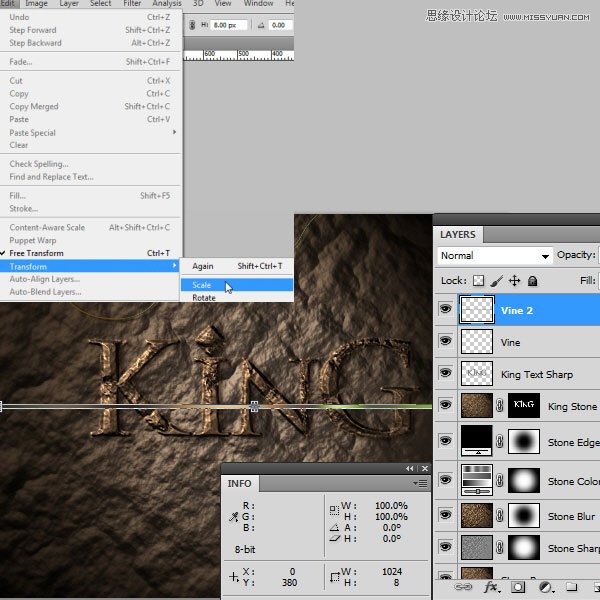The height and width of the screenshot is (600, 600).
Task: Open the Select menu
Action: point(101,3)
